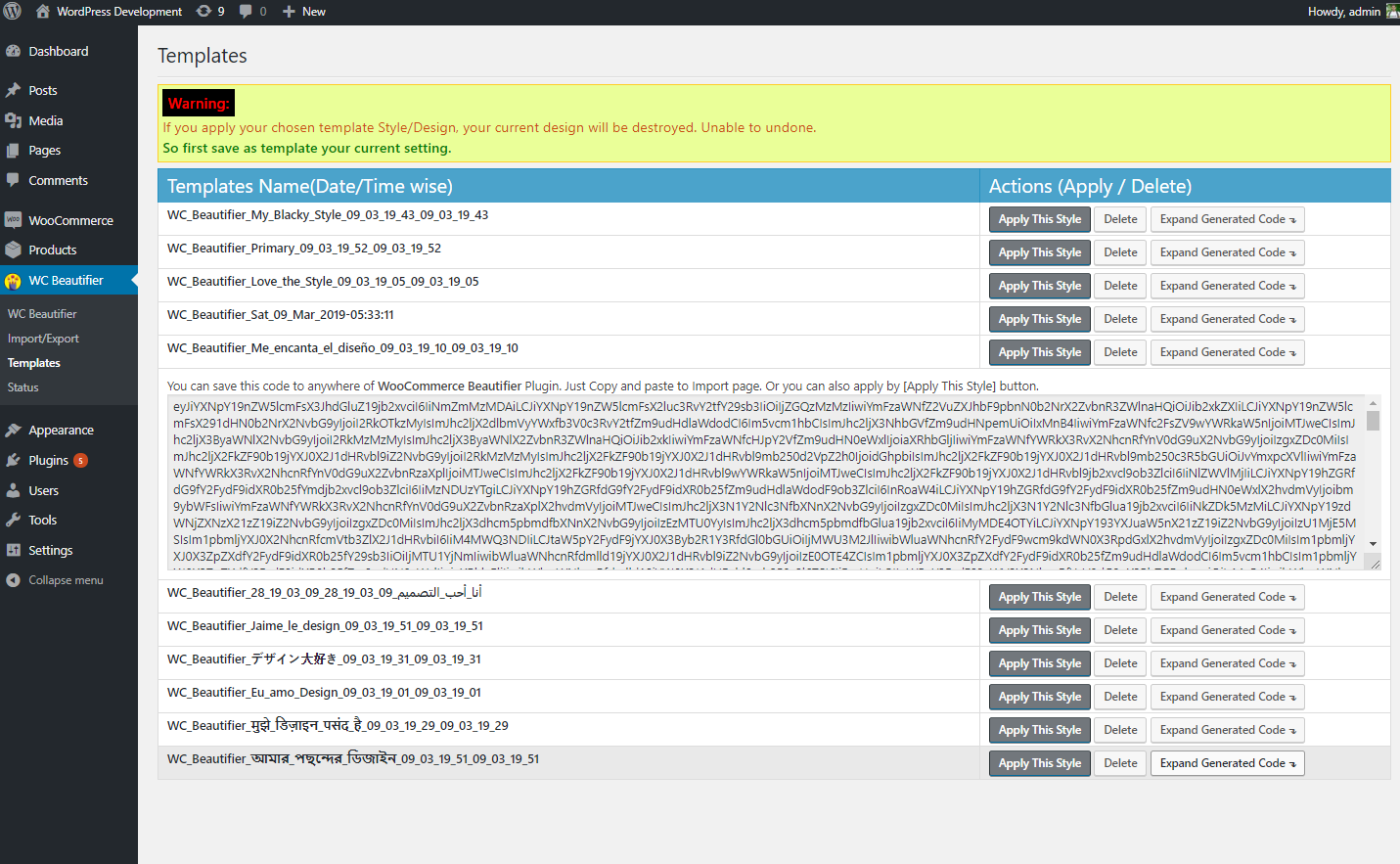The image size is (1400, 864).
Task: Apply the Love_the_Style template
Action: [1040, 286]
